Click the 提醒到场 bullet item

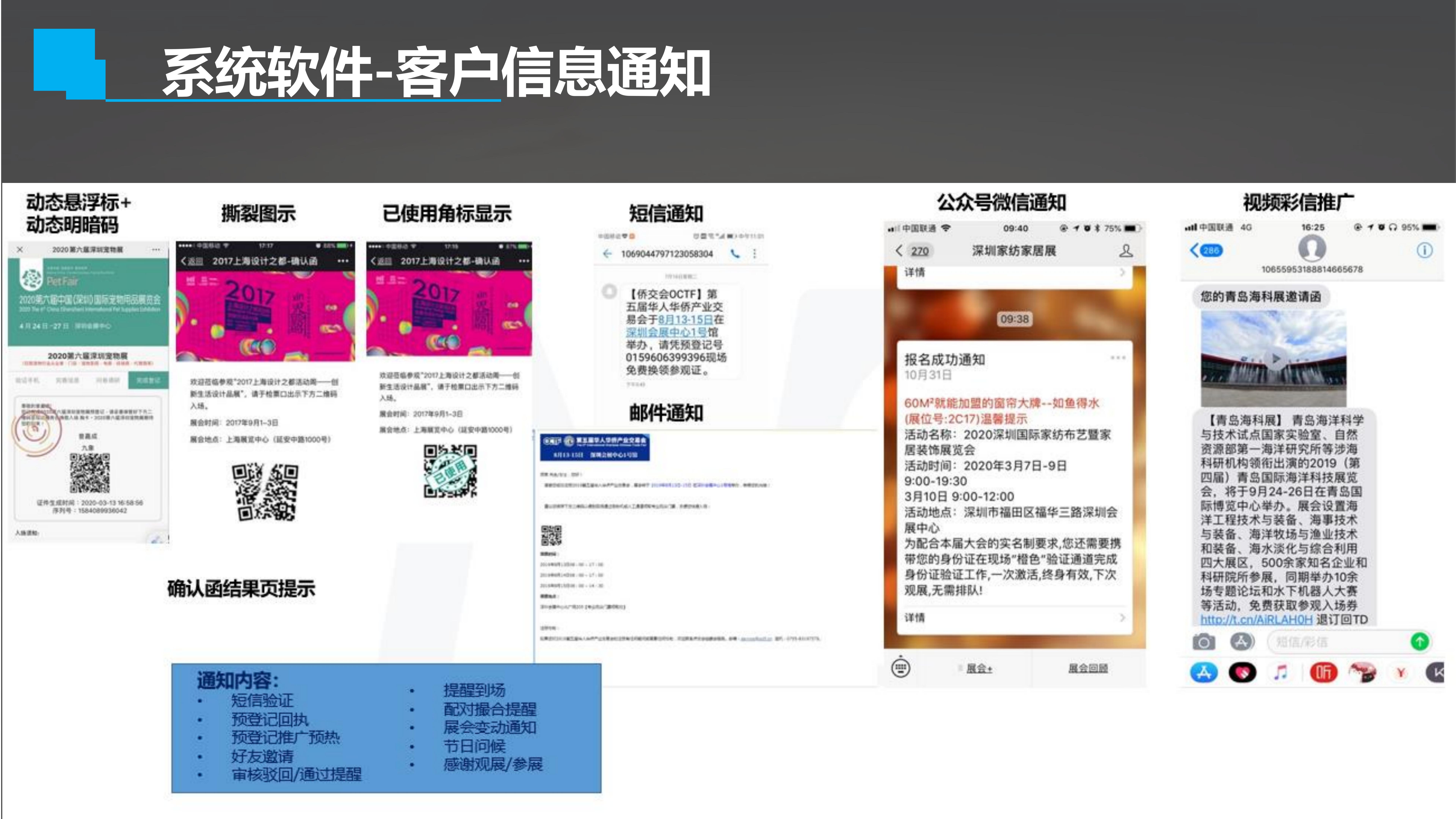click(474, 690)
